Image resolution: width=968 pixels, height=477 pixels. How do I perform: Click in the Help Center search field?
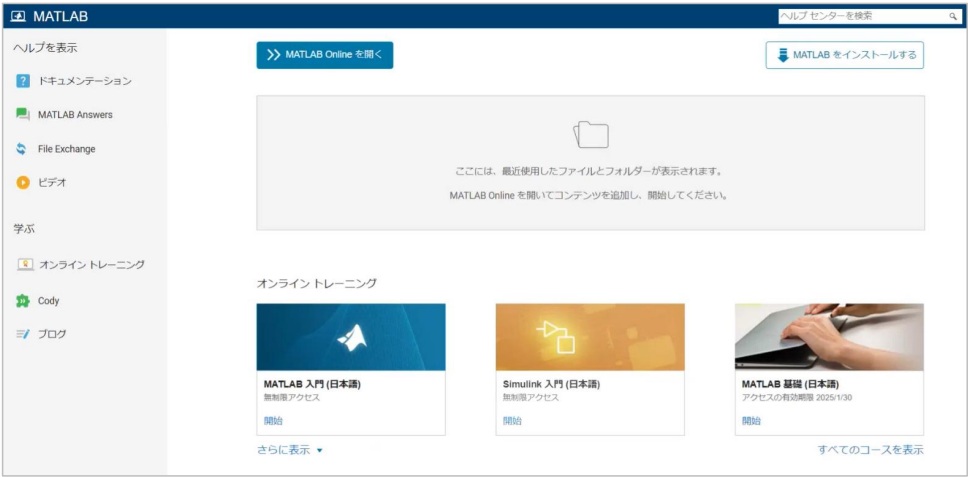click(860, 16)
